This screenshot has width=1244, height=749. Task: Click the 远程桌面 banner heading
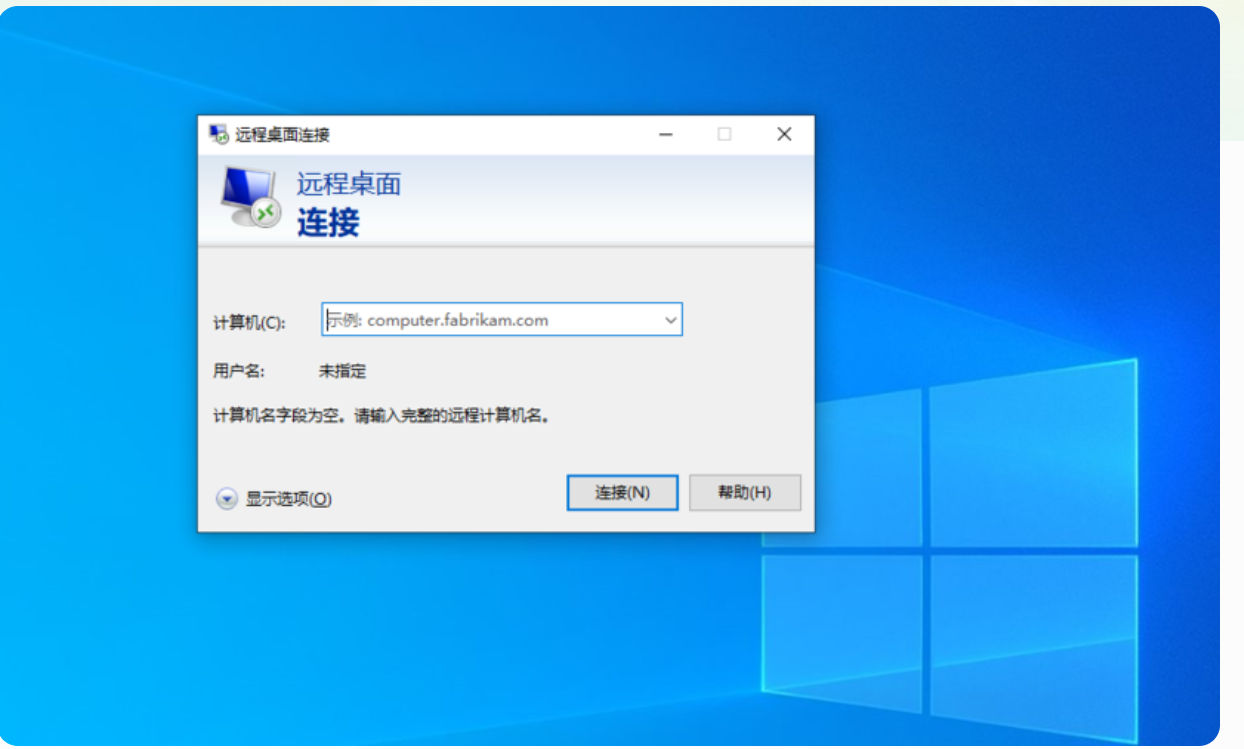pyautogui.click(x=349, y=184)
